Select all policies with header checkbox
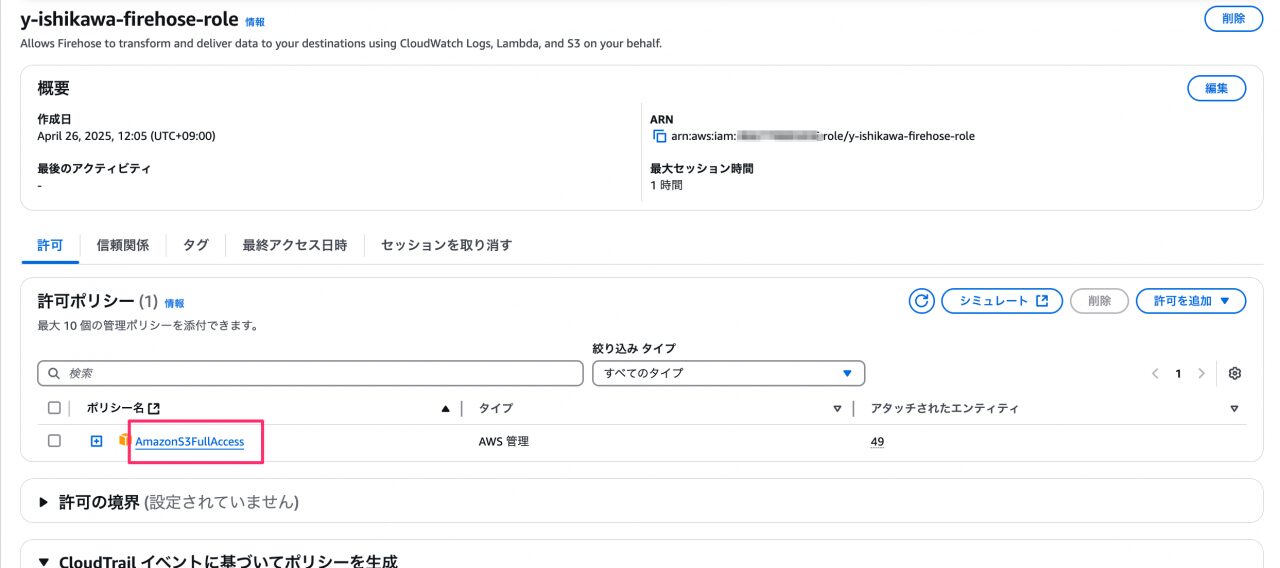The height and width of the screenshot is (568, 1280). point(54,408)
